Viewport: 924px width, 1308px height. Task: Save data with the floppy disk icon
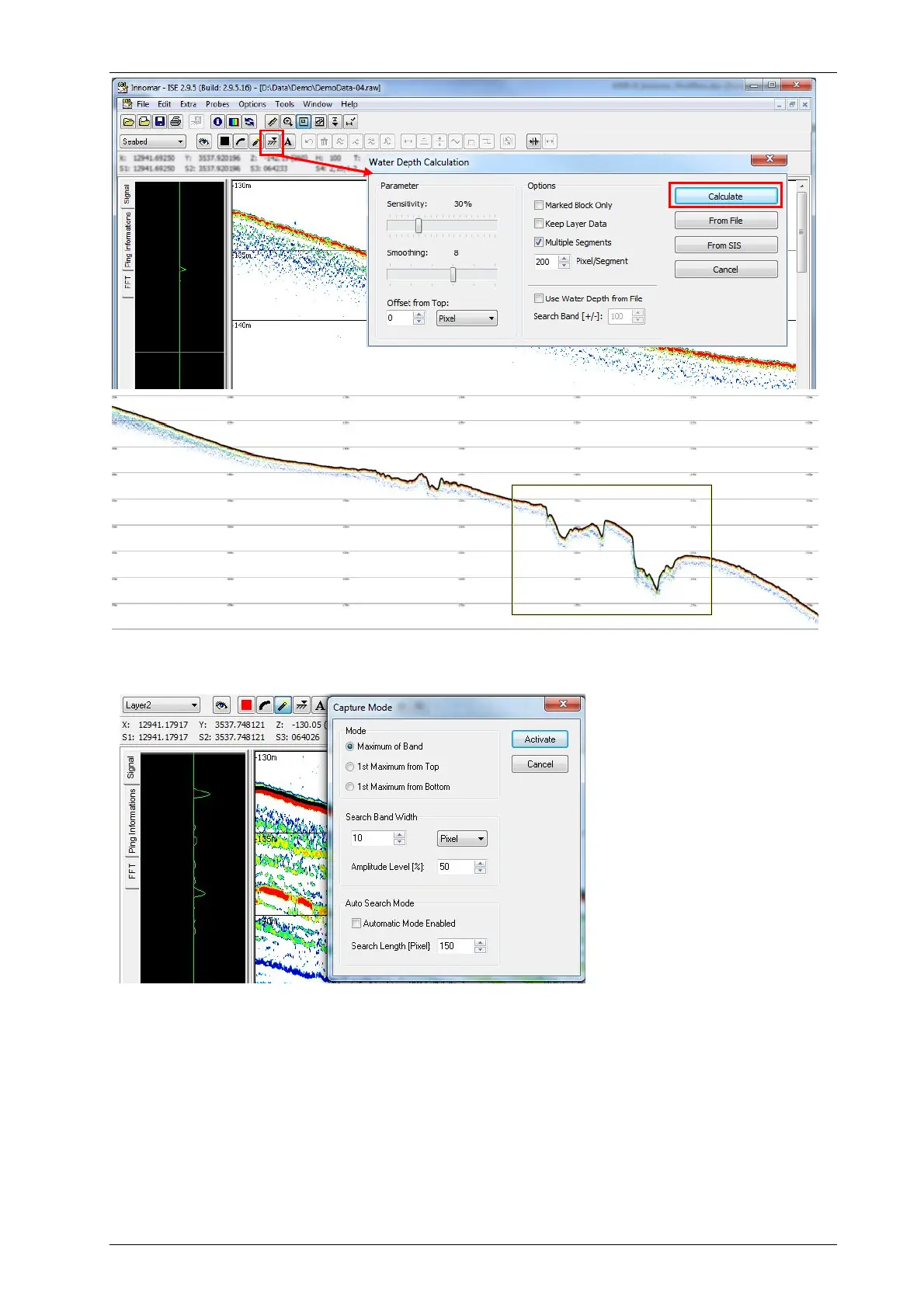[160, 122]
